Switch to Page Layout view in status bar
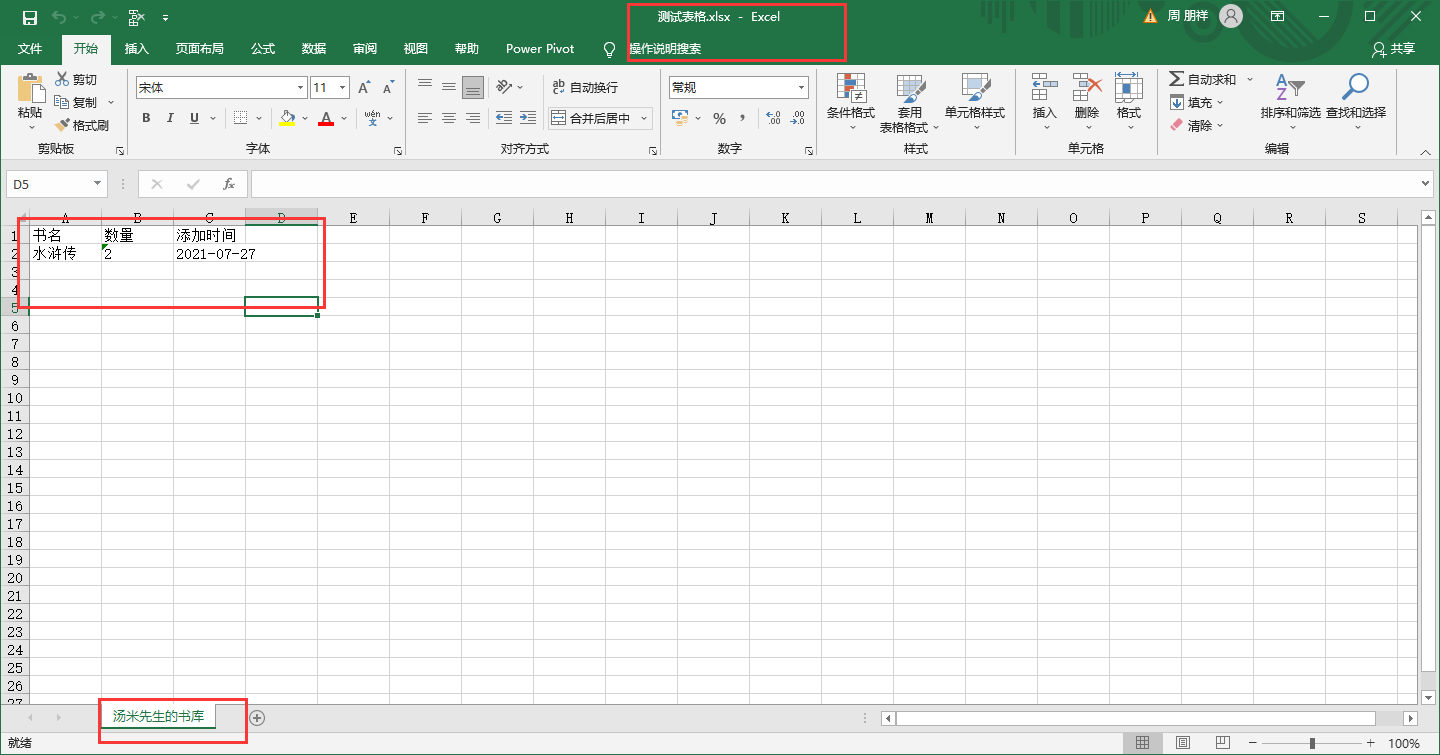The height and width of the screenshot is (755, 1440). click(x=1182, y=743)
